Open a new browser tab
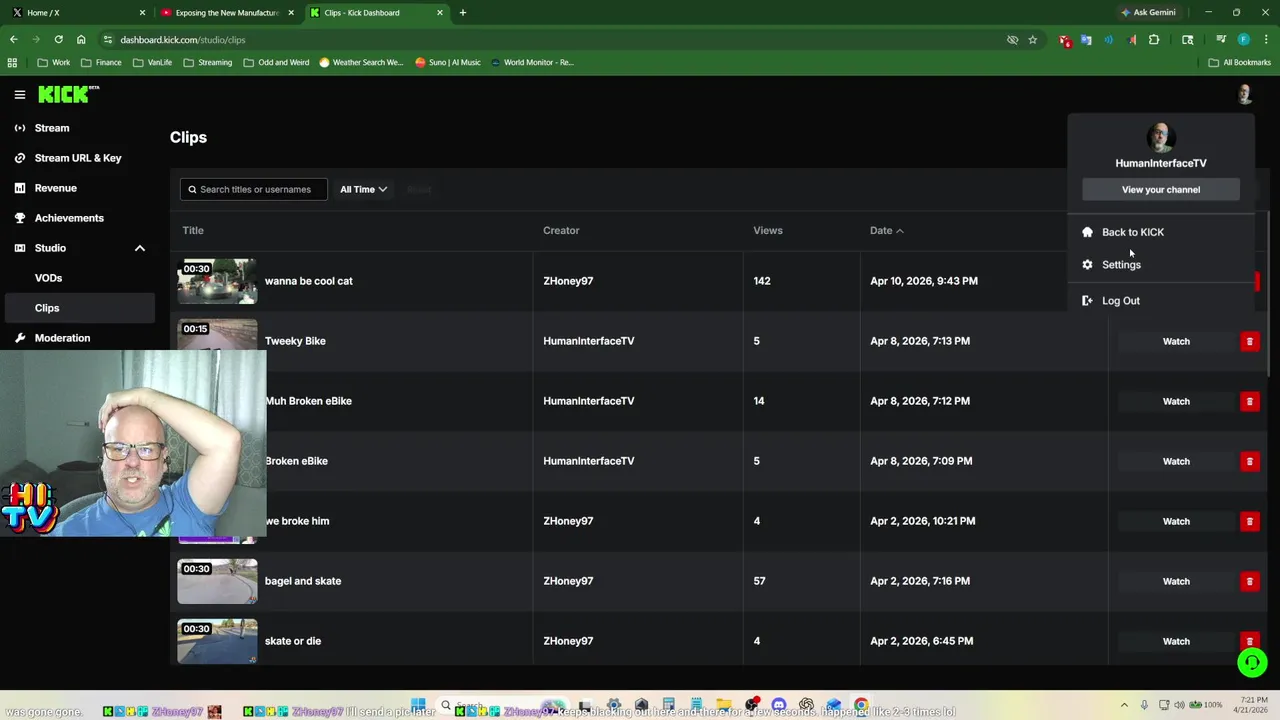Screen dimensions: 1280x720 pos(462,13)
